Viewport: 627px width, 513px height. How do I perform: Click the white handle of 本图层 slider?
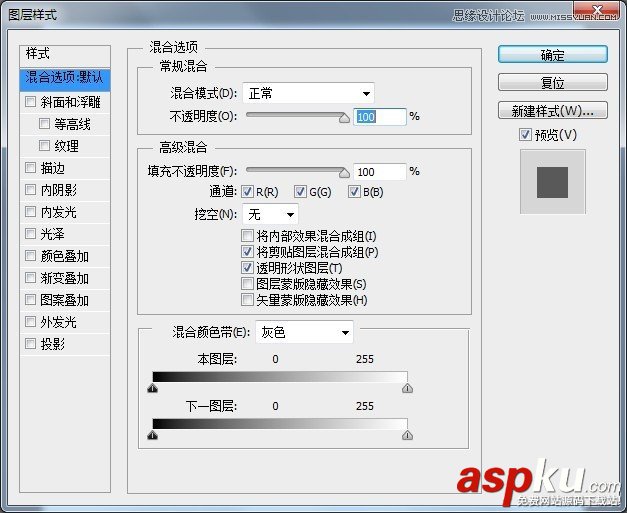click(x=407, y=388)
